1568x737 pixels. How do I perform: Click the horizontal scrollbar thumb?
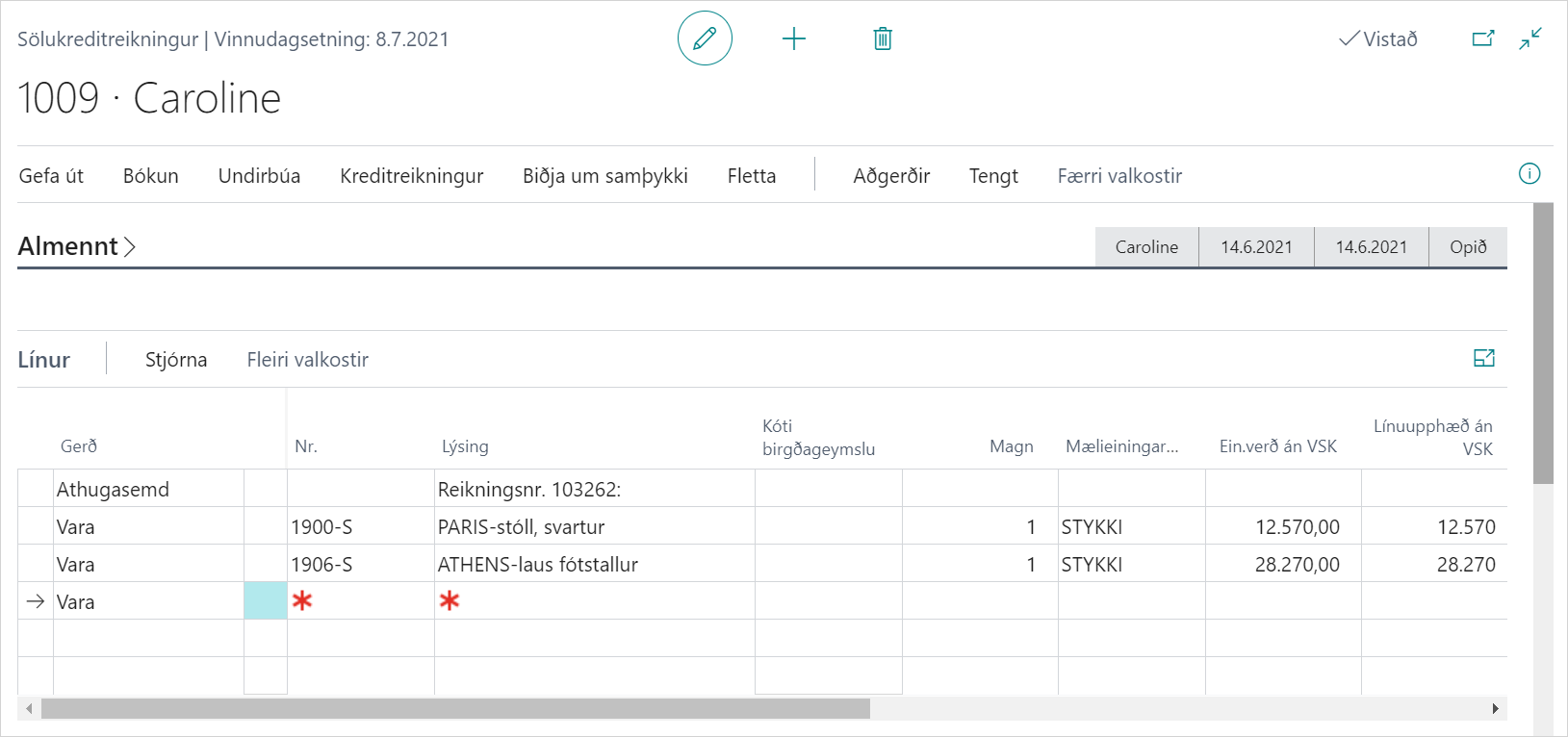tap(454, 709)
